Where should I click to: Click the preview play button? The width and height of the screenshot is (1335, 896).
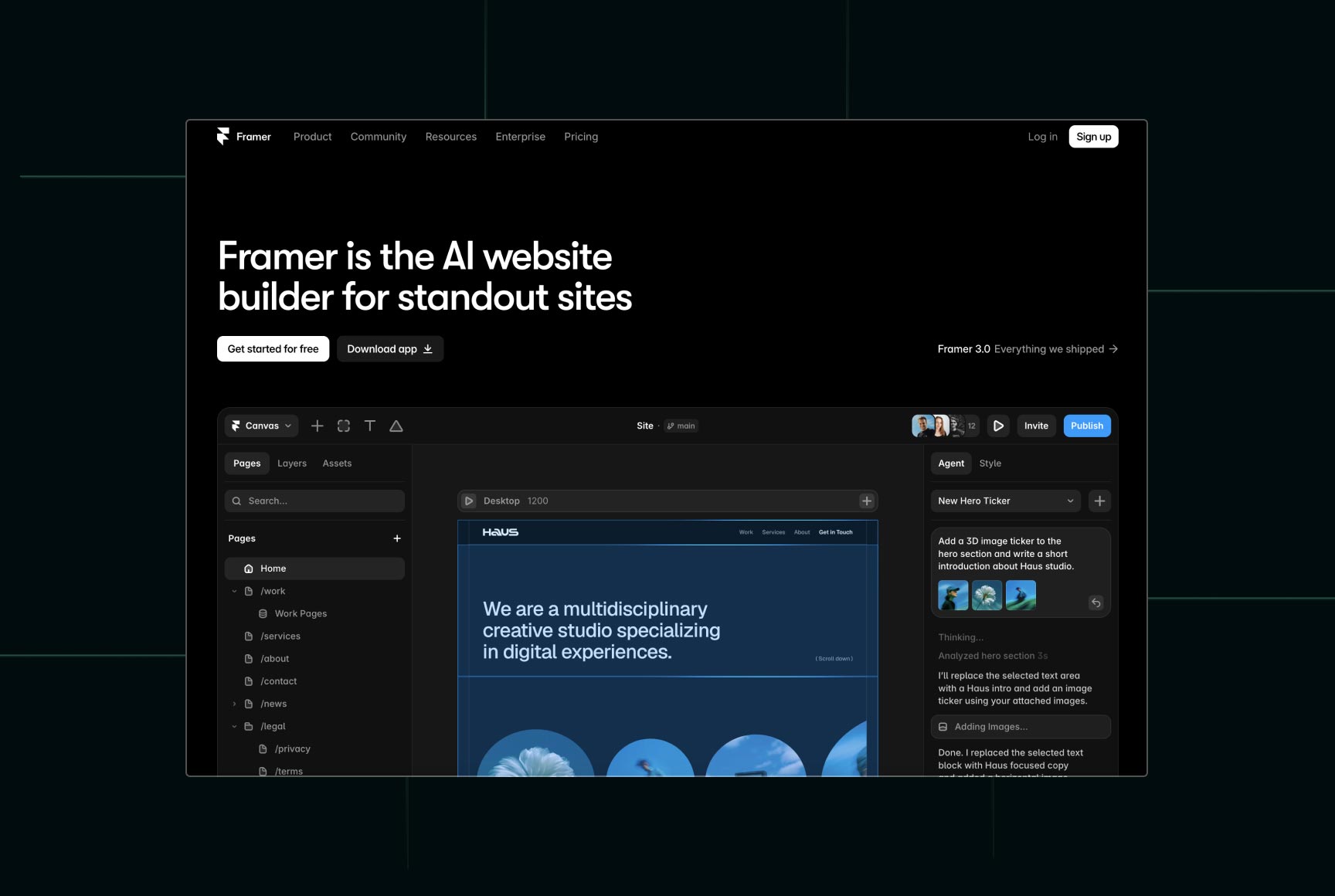tap(998, 426)
